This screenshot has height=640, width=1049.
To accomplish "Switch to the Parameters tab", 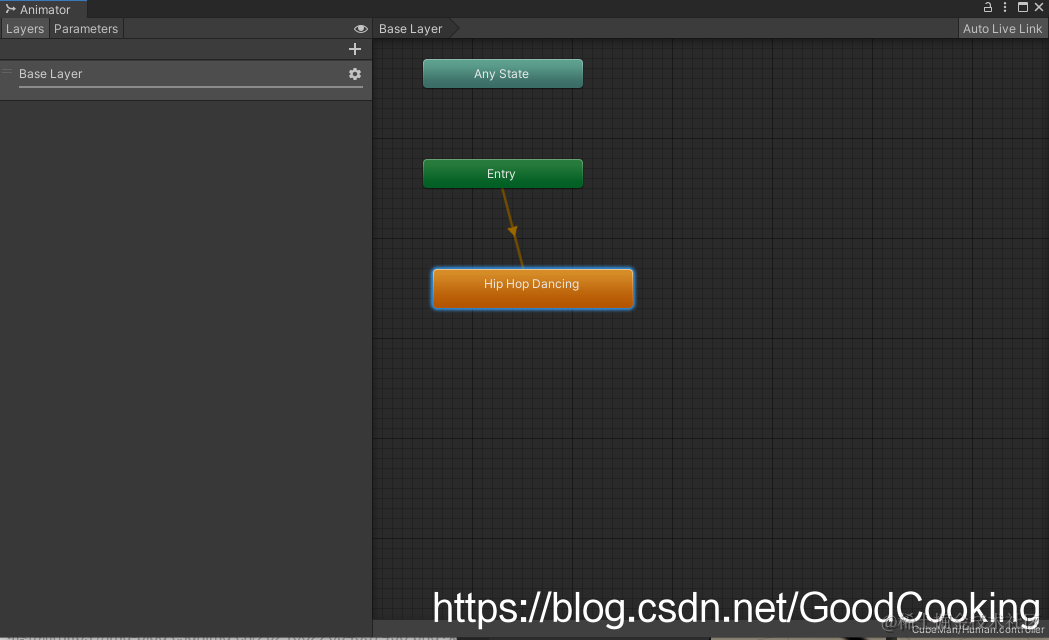I will click(x=85, y=28).
